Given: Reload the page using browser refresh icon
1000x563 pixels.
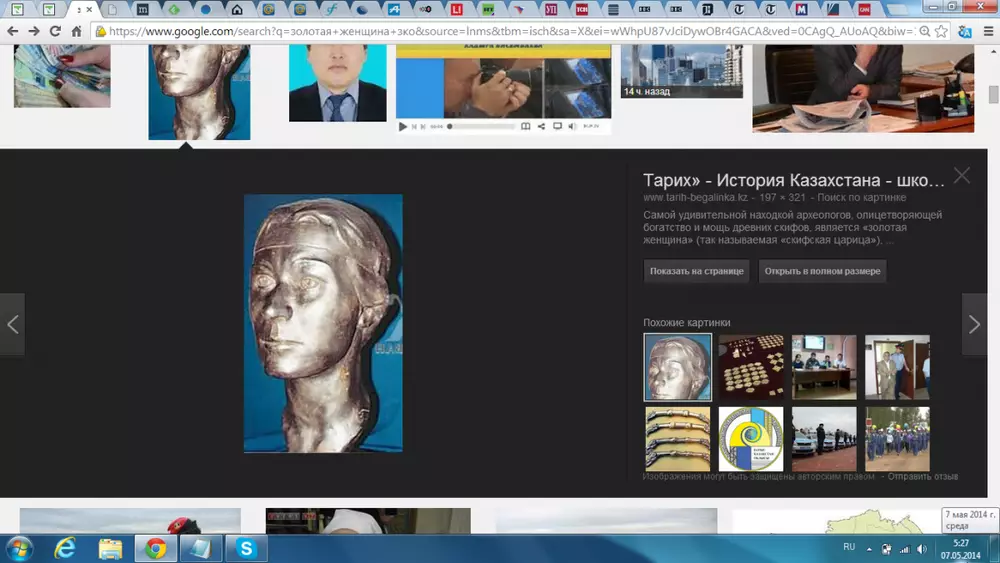Looking at the screenshot, I should tap(55, 31).
